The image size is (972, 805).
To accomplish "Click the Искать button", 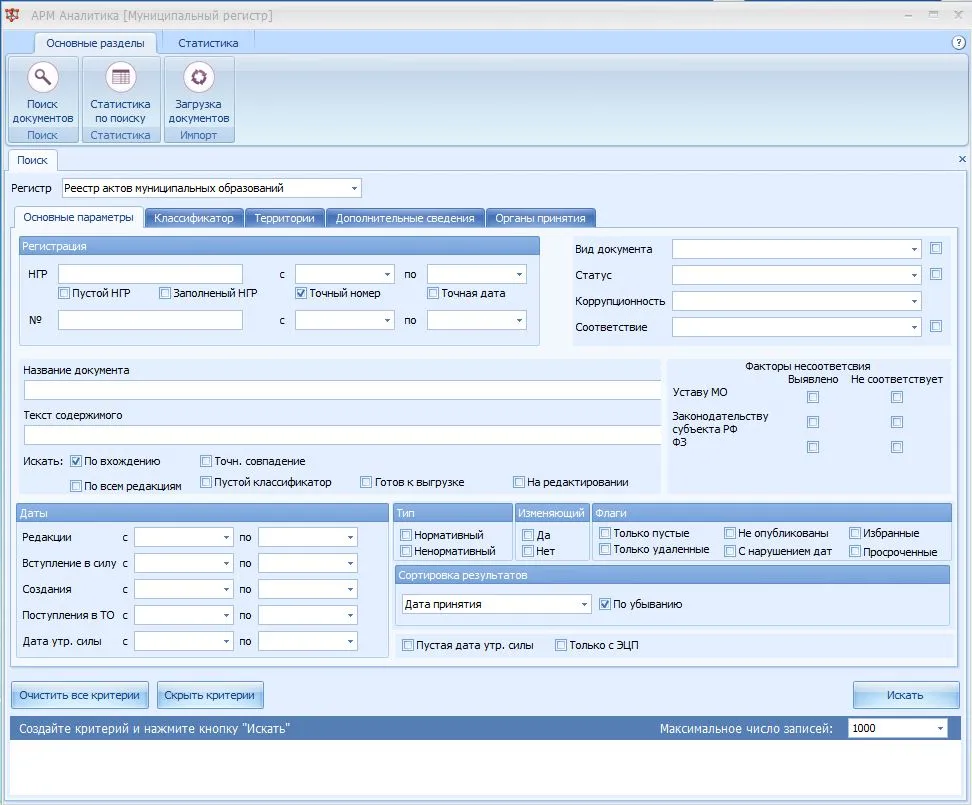I will click(906, 695).
